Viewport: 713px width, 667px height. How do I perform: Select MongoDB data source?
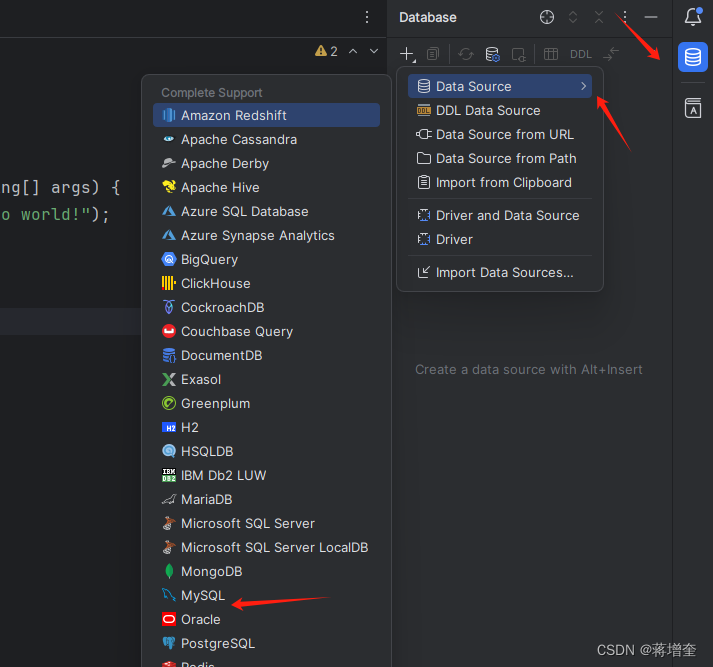266,572
